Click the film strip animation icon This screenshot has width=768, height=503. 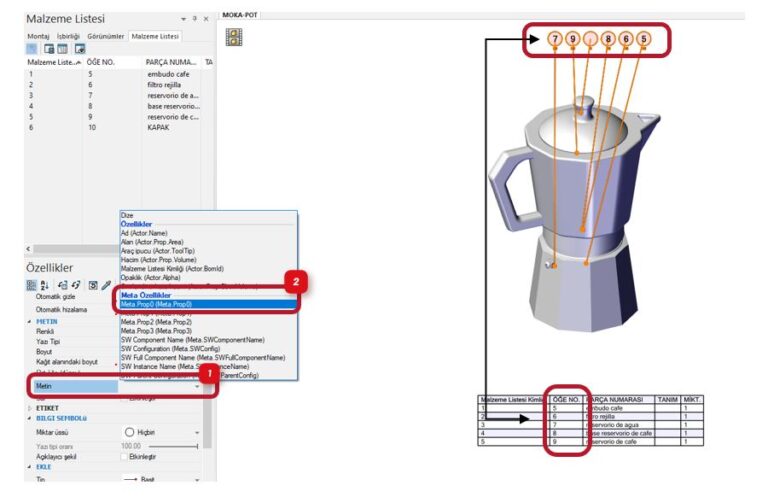tap(234, 38)
